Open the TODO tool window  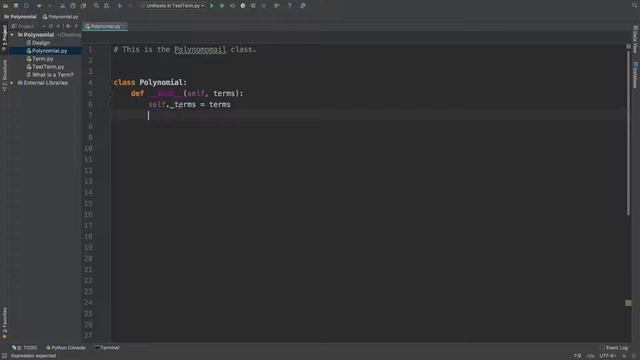(24, 348)
